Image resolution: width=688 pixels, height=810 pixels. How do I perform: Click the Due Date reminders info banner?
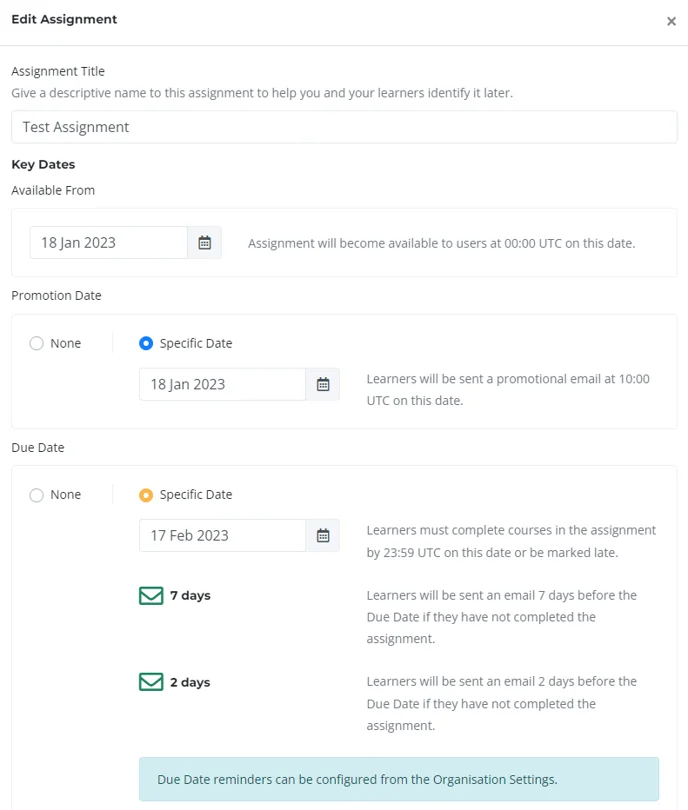coord(399,779)
